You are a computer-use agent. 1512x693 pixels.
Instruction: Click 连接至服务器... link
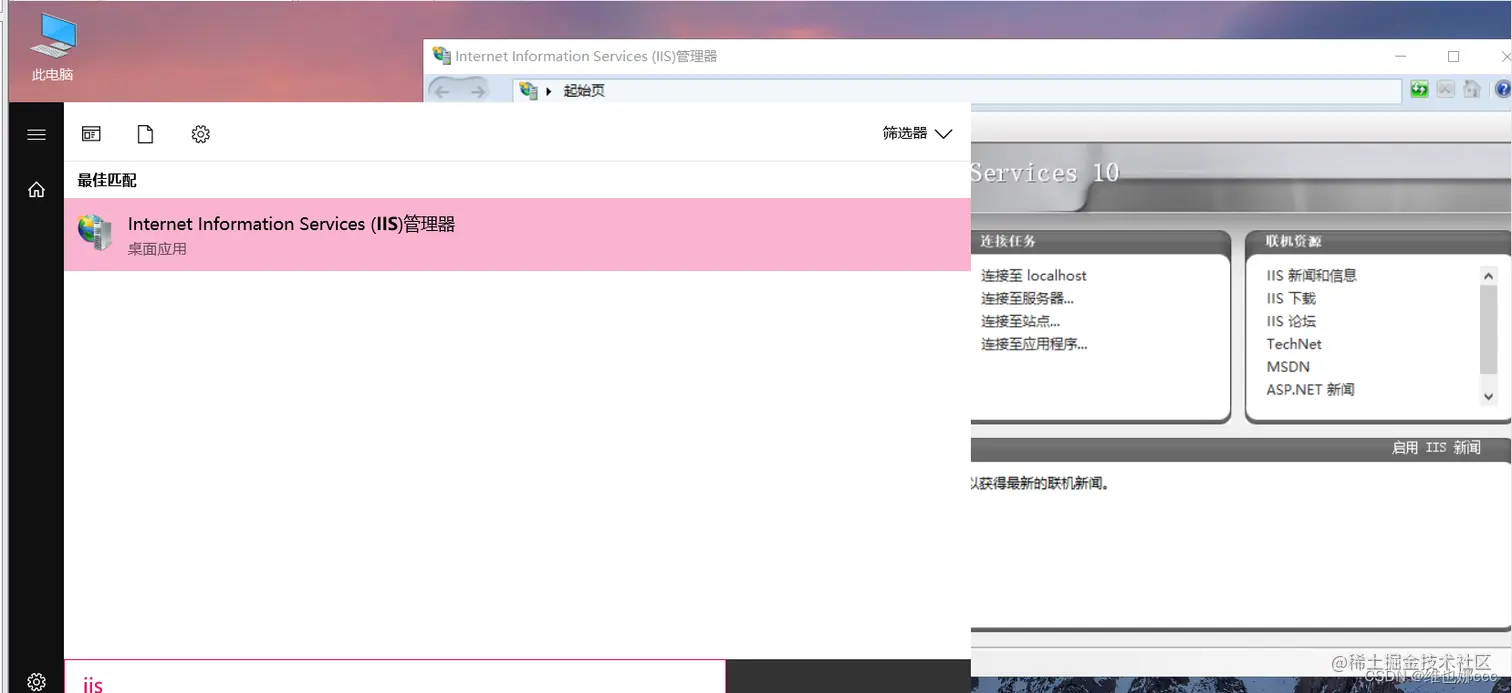[x=1027, y=298]
